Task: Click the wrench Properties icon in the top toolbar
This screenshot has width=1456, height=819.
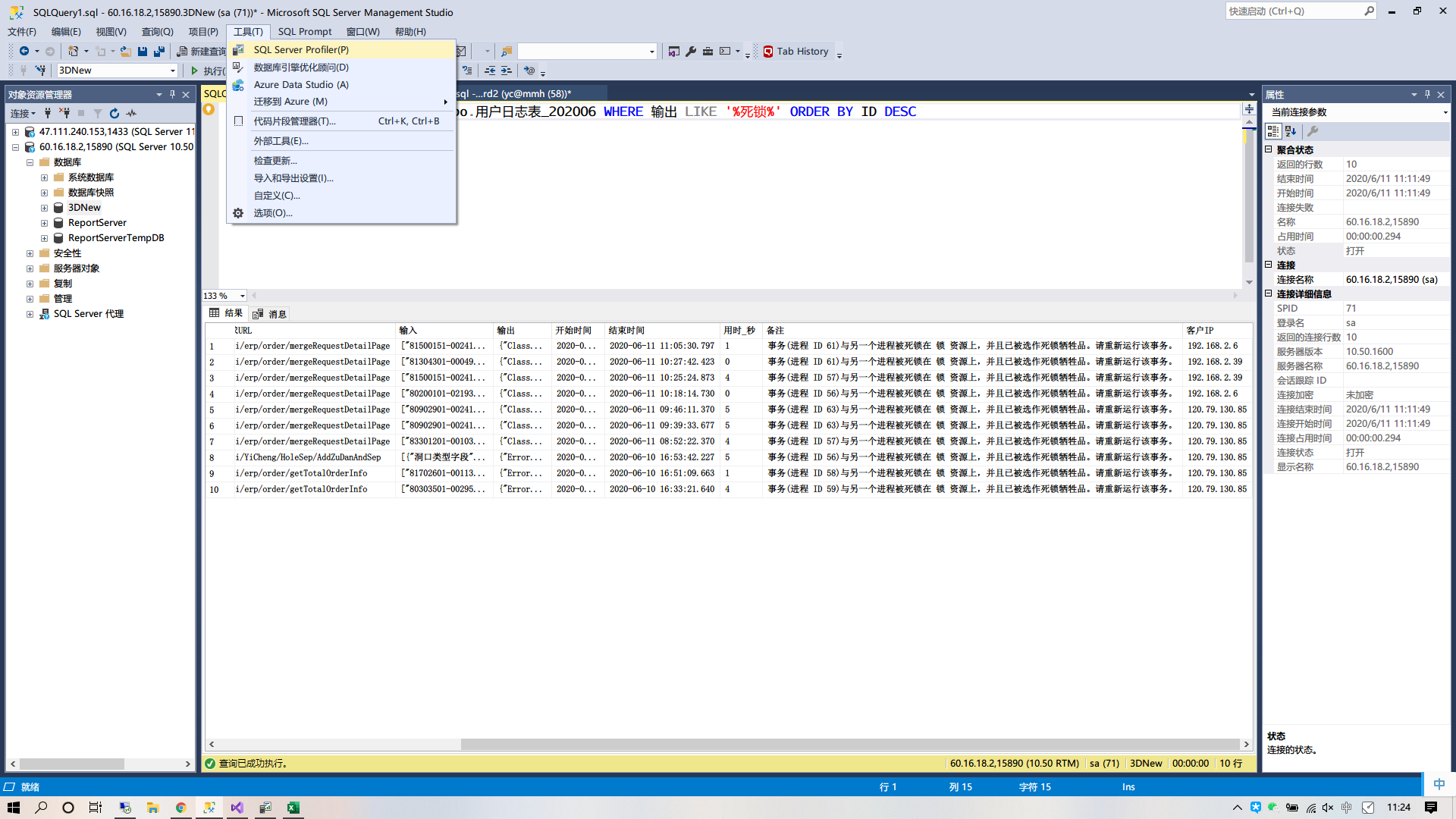Action: click(x=691, y=51)
